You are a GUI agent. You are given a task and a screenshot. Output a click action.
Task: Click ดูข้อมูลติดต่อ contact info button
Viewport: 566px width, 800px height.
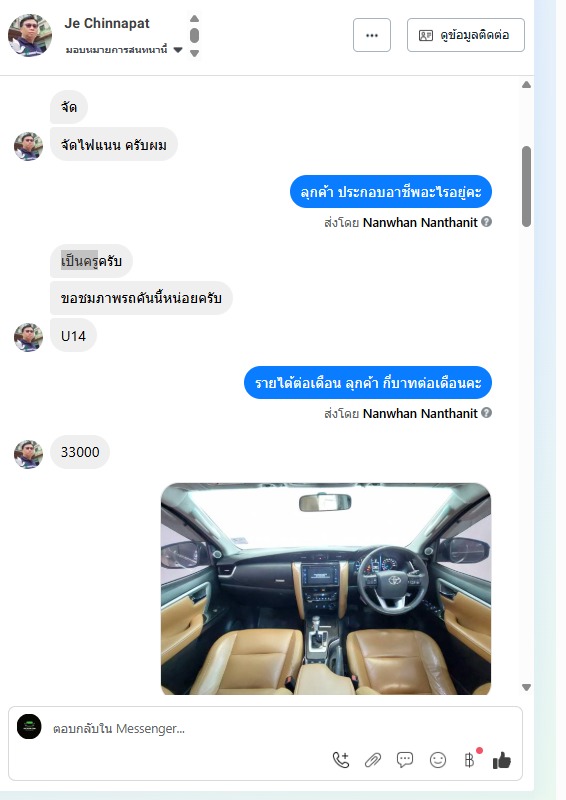465,35
